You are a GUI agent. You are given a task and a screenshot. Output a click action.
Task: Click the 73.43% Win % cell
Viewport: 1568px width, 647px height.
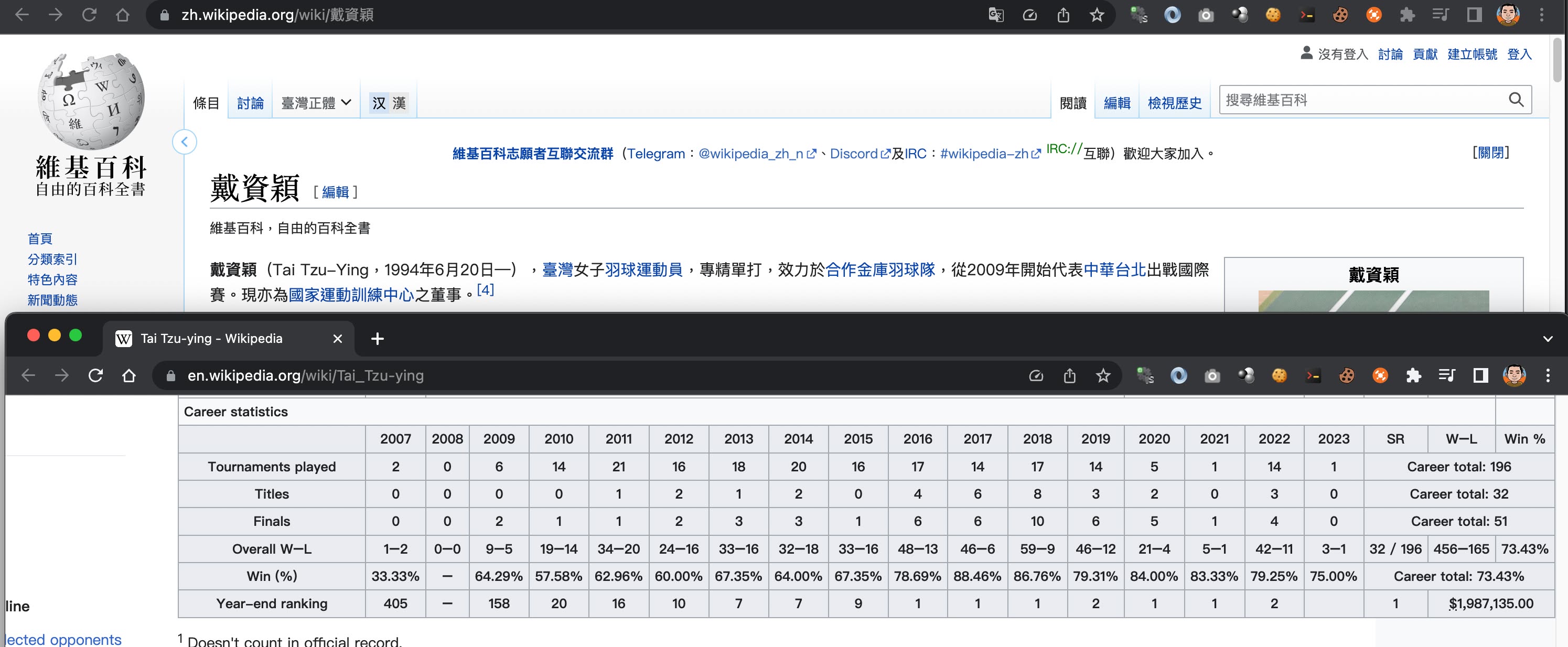1524,549
